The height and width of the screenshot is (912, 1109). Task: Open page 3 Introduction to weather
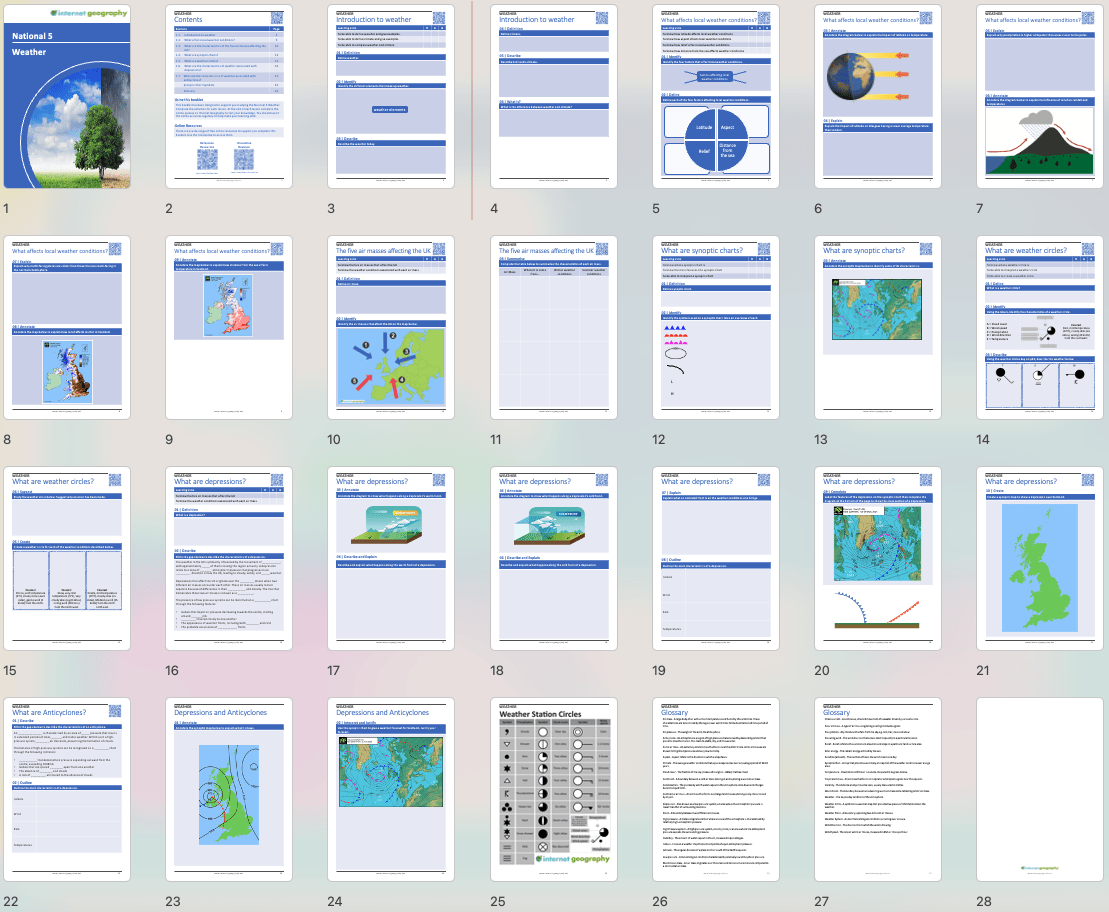[x=390, y=96]
